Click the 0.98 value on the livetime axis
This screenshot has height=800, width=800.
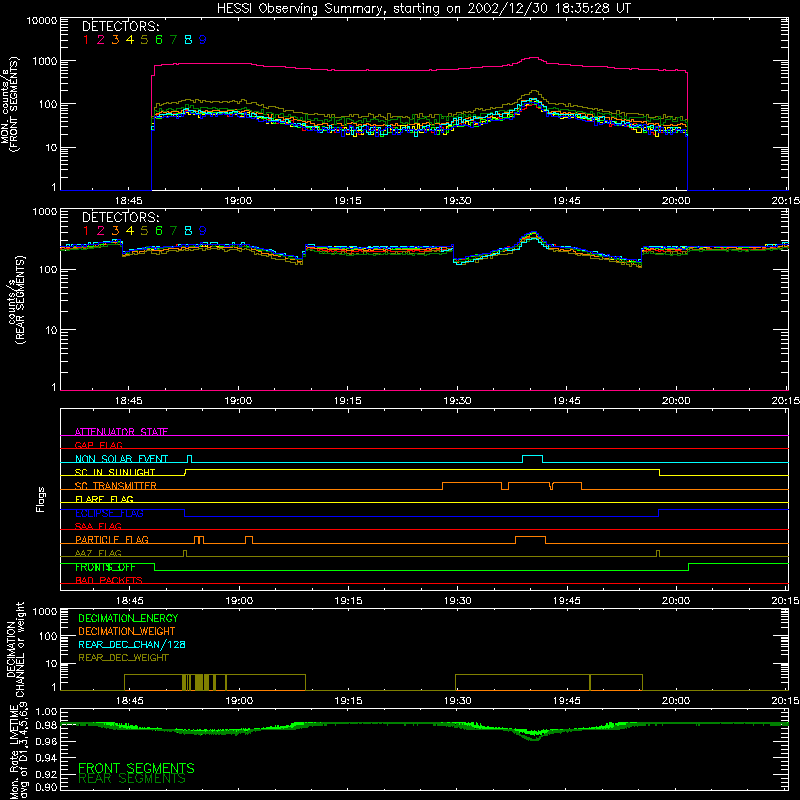tap(46, 725)
